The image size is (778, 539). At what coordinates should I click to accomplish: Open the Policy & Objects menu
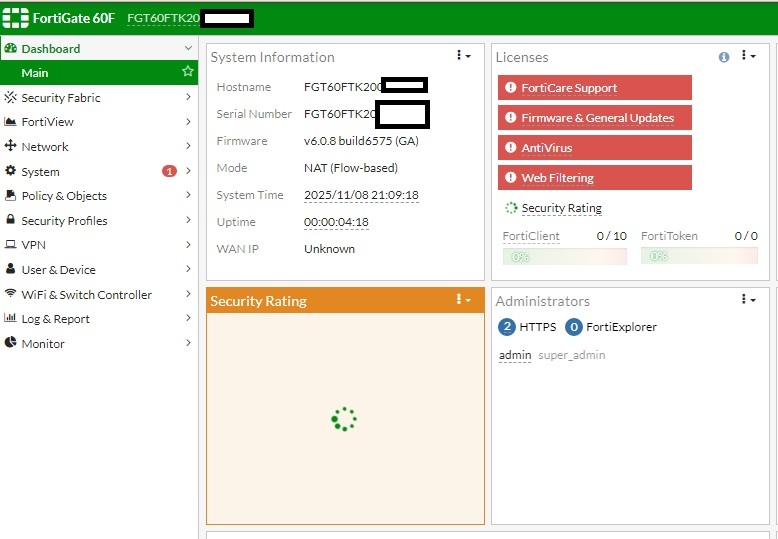coord(99,196)
